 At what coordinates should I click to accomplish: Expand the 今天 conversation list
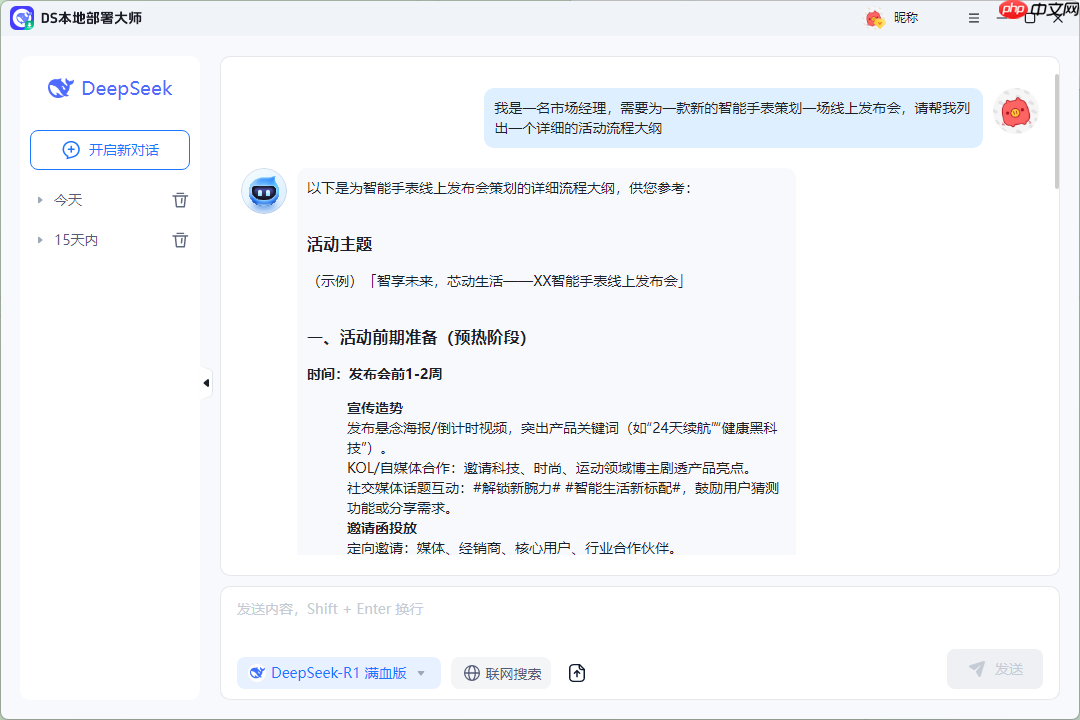(40, 199)
